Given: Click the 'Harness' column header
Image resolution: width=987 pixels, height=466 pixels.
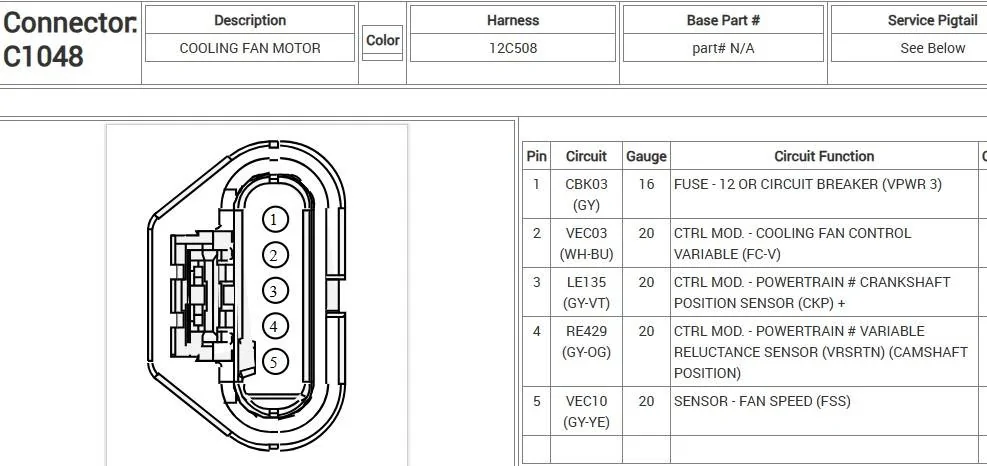Looking at the screenshot, I should pos(513,20).
